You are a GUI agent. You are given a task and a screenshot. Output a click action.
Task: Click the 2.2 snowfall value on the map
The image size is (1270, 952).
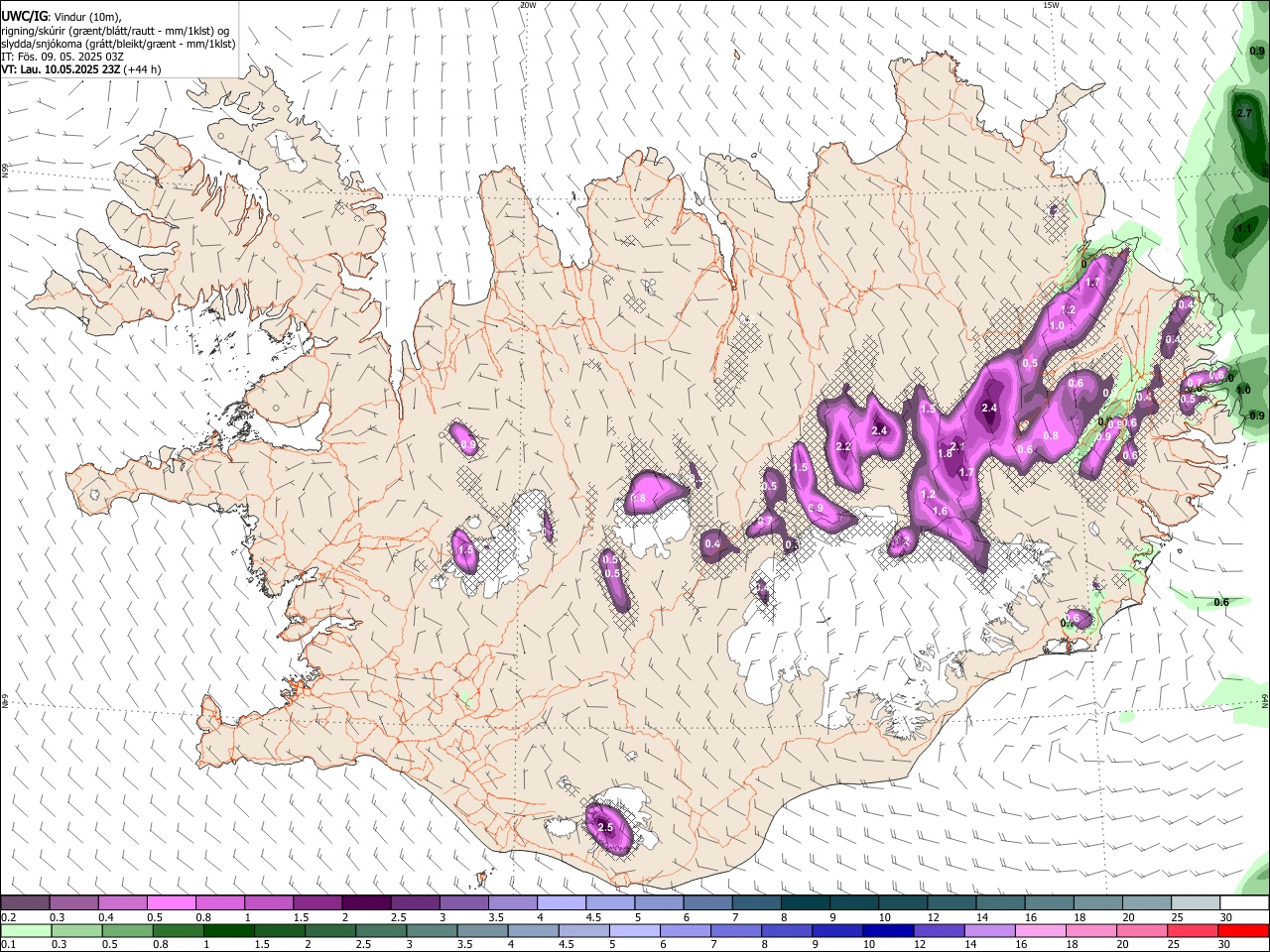[844, 447]
